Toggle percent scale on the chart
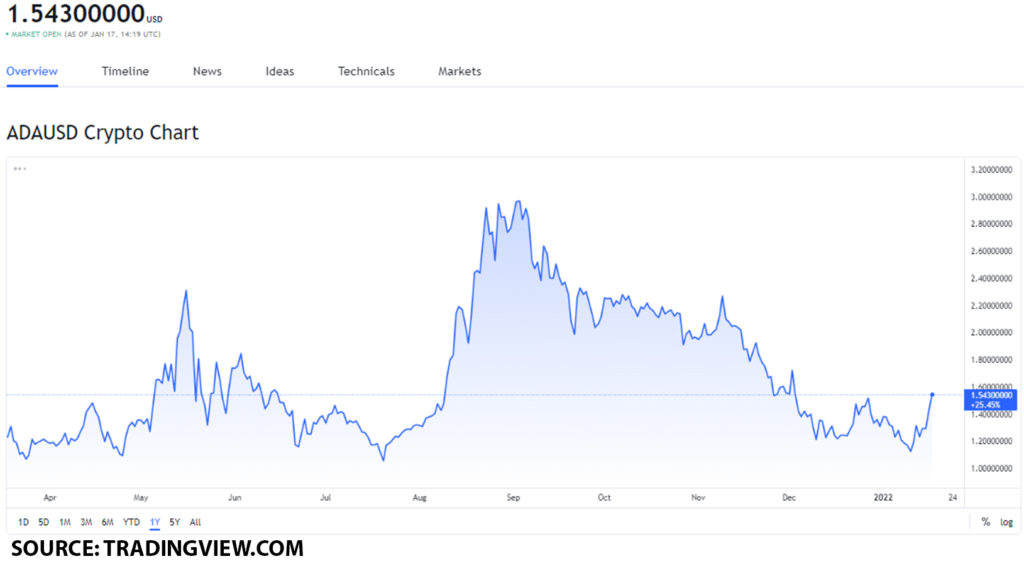The width and height of the screenshot is (1024, 571). [985, 522]
